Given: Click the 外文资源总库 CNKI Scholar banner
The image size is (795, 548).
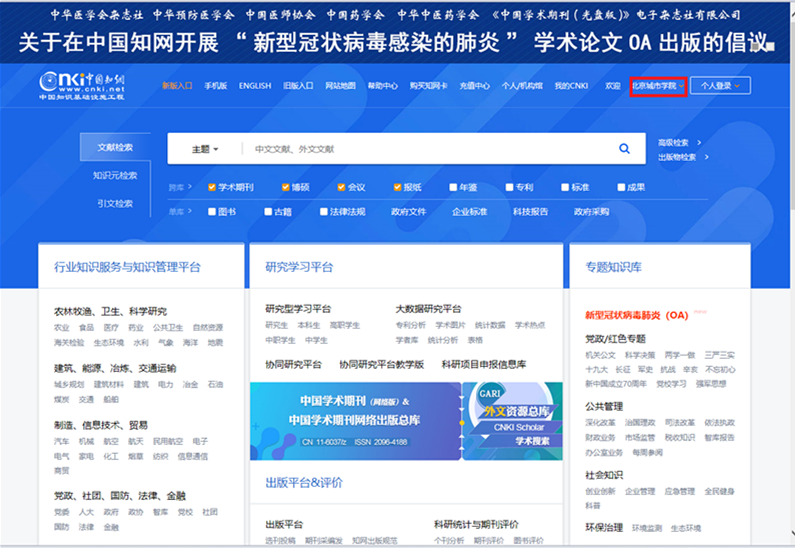Looking at the screenshot, I should coord(513,421).
